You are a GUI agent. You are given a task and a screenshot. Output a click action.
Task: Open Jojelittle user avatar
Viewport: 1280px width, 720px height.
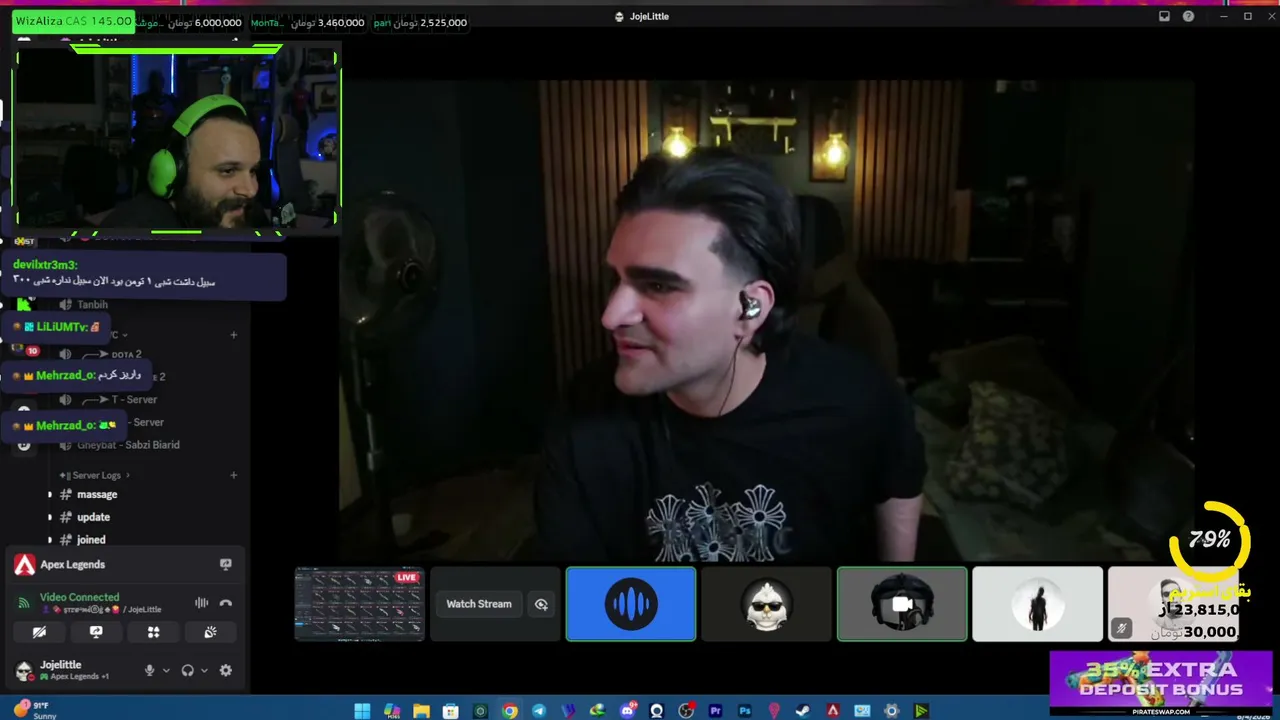[24, 670]
